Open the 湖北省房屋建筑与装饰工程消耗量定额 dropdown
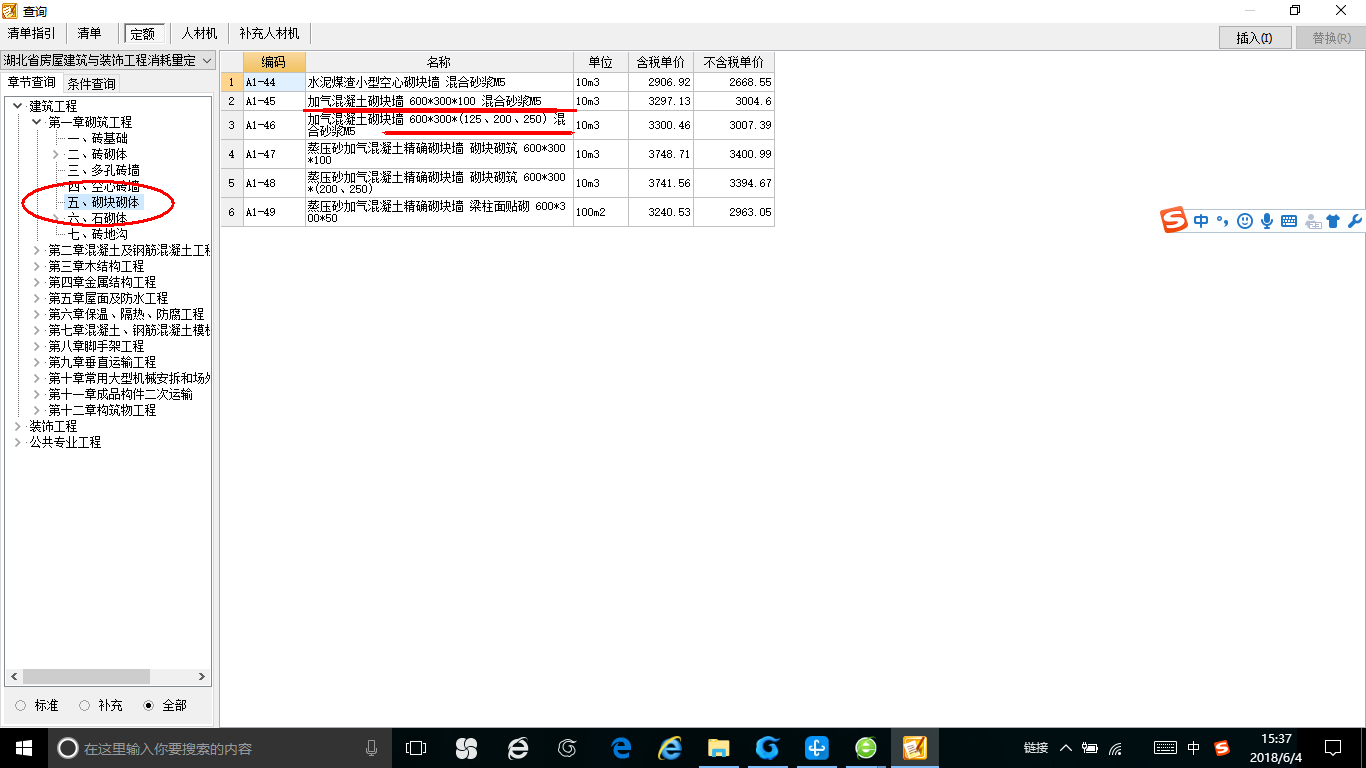 (108, 60)
